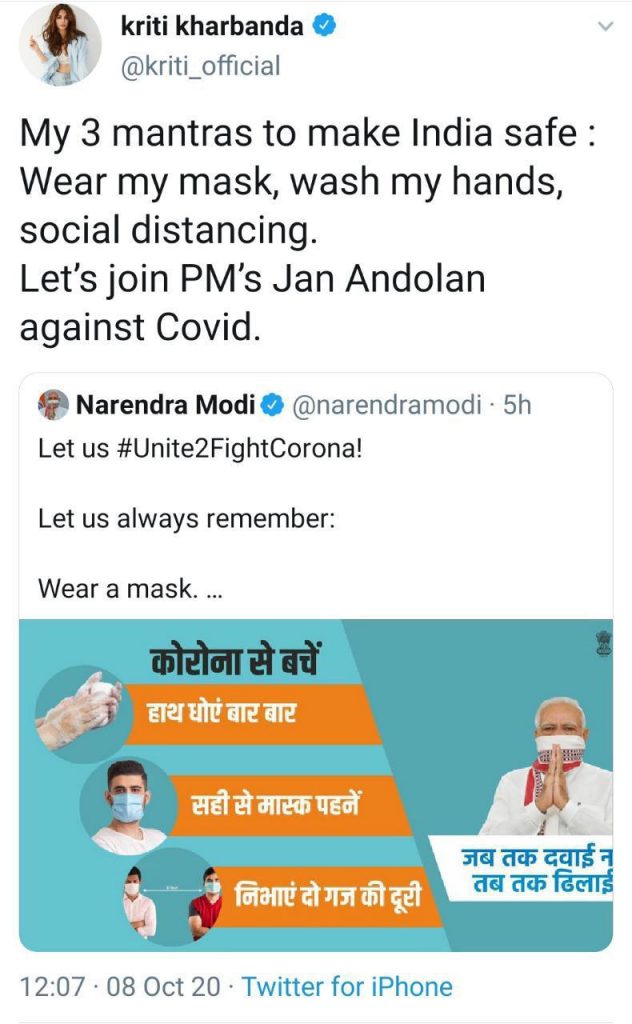Expand the truncated 'Wear a mask. ...' text
Screen dimensions: 632x1024
131,588
